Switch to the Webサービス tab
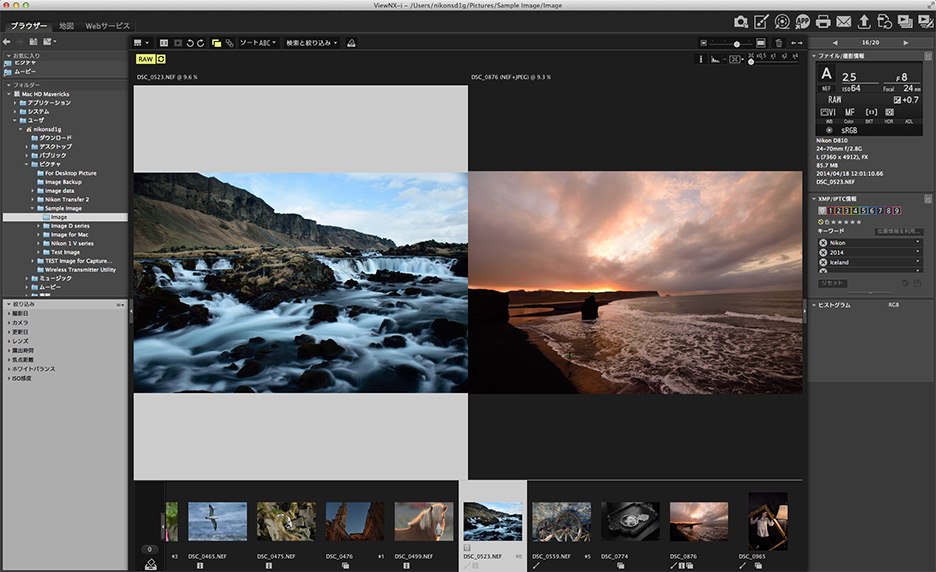 tap(107, 25)
